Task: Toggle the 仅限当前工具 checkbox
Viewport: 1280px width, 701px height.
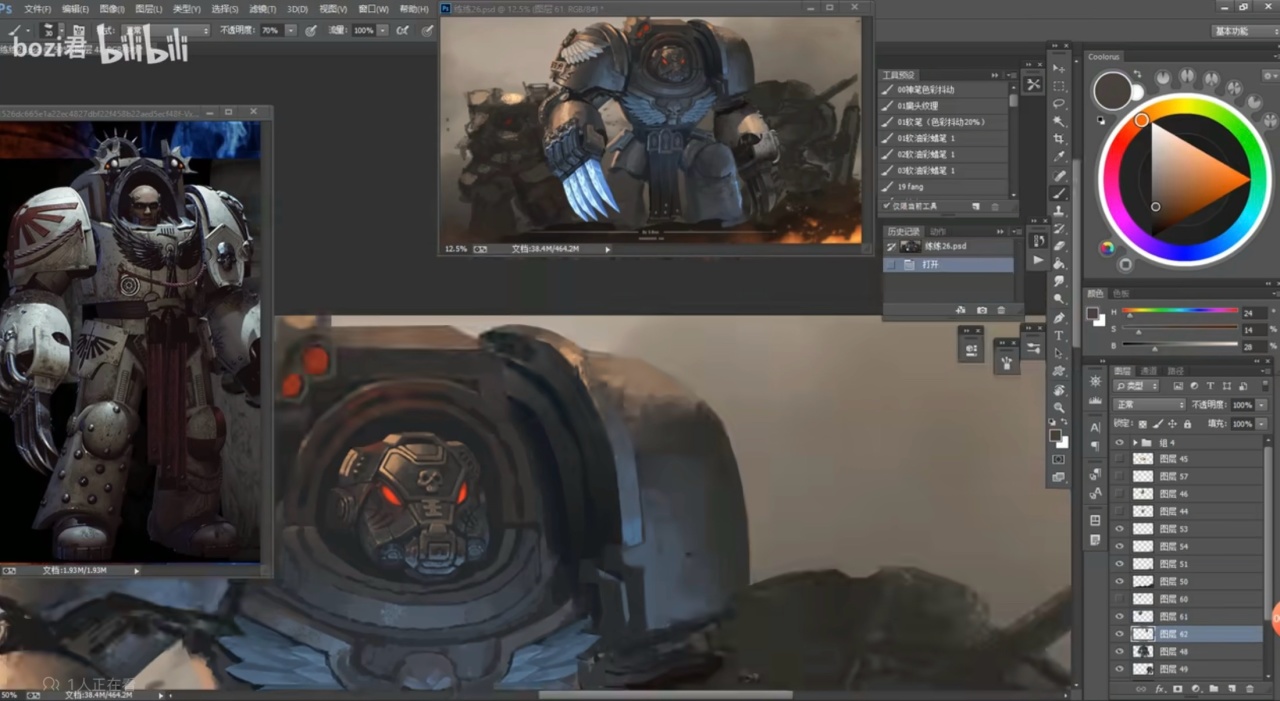Action: click(887, 206)
